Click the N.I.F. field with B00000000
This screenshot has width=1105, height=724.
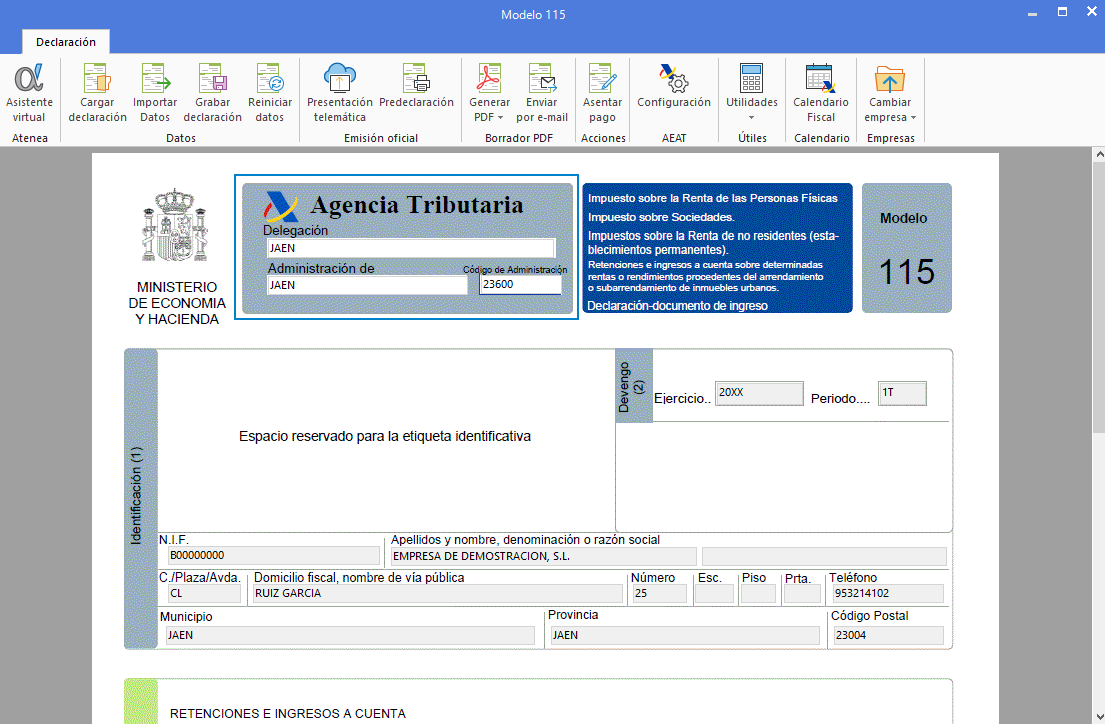click(272, 556)
